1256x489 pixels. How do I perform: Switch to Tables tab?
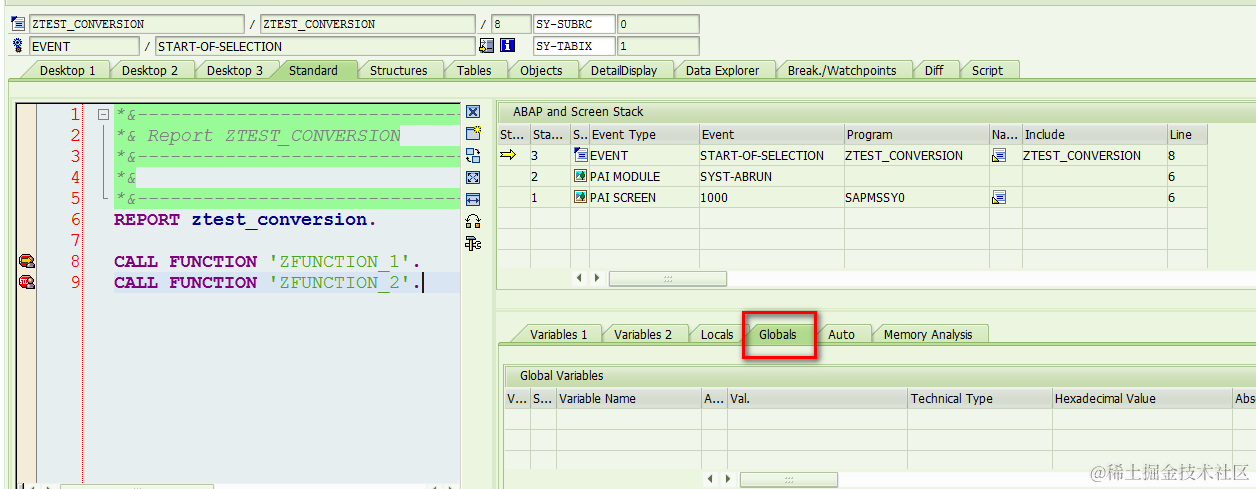(474, 70)
